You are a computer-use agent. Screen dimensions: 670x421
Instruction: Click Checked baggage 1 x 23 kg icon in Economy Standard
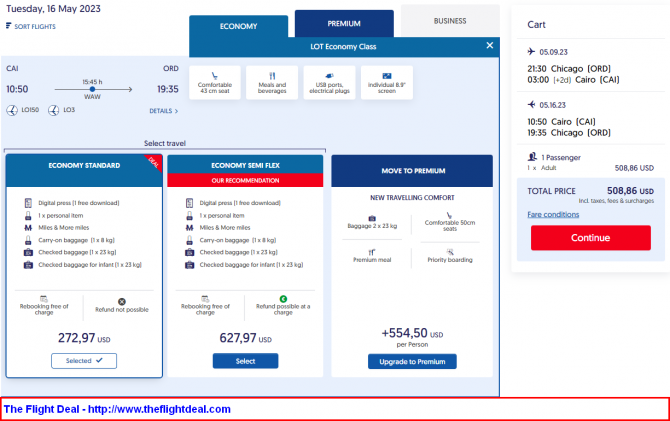pos(28,253)
